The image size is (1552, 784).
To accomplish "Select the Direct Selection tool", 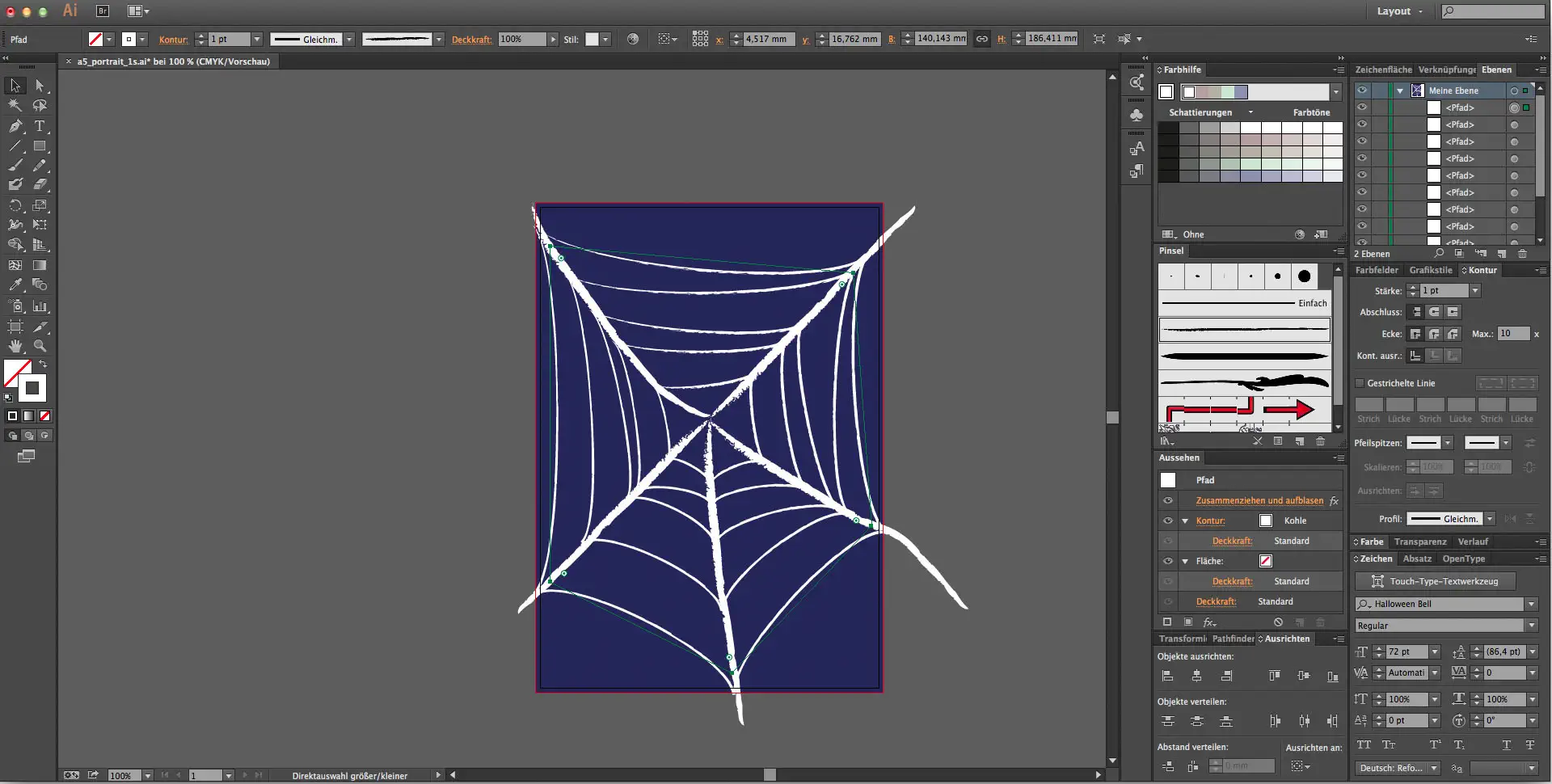I will point(40,86).
